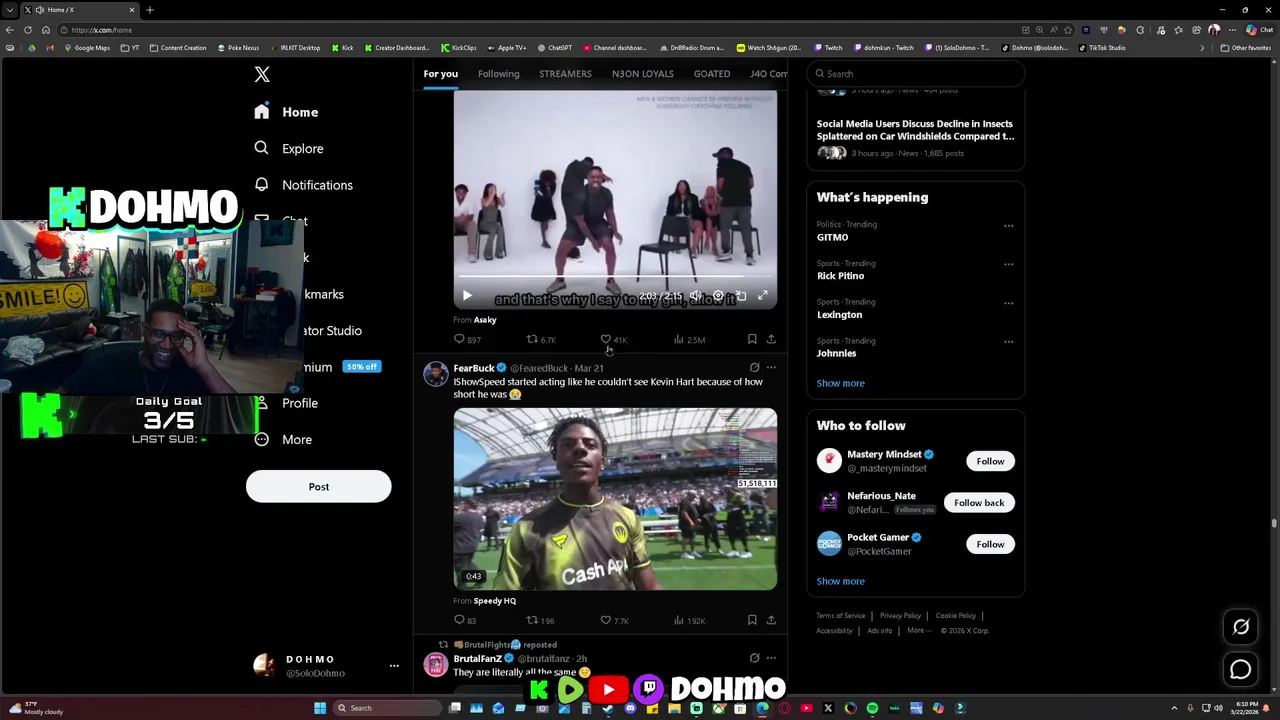Play the Asaky video
The image size is (1280, 720).
coord(467,296)
